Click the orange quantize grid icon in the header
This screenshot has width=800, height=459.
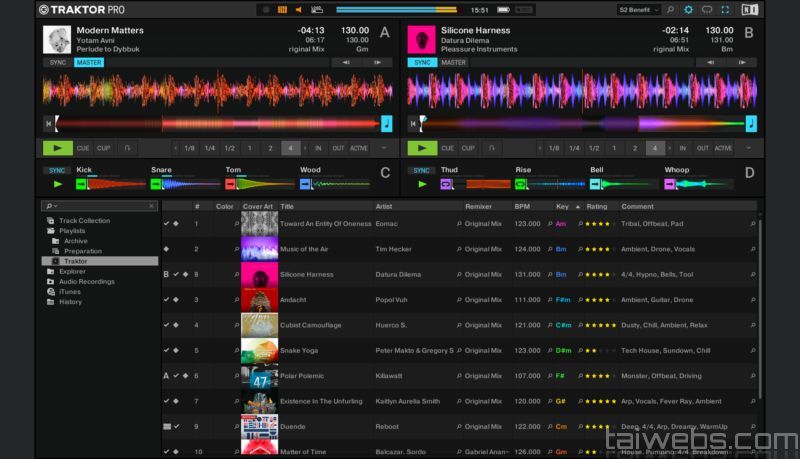coord(282,10)
